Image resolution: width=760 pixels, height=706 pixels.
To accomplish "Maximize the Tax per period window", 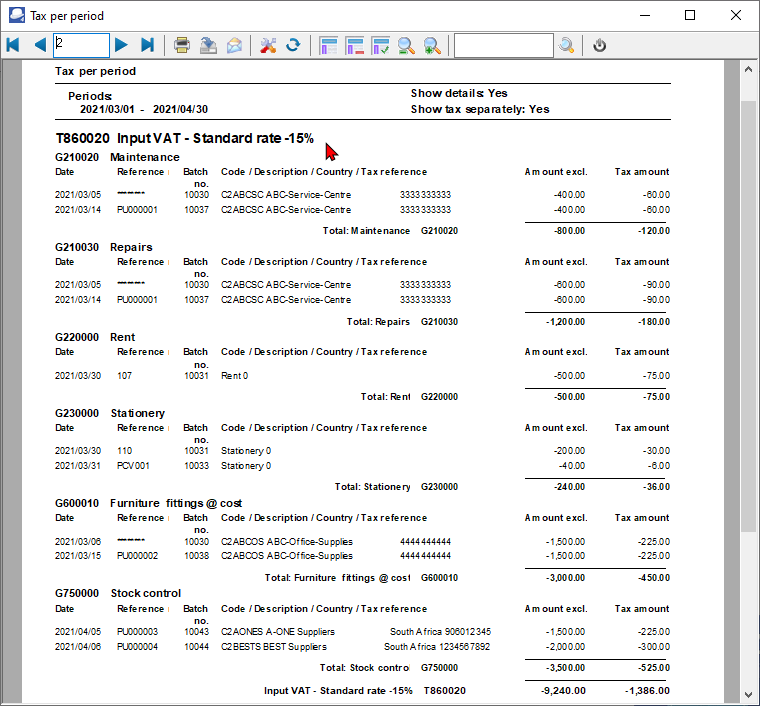I will [x=690, y=15].
